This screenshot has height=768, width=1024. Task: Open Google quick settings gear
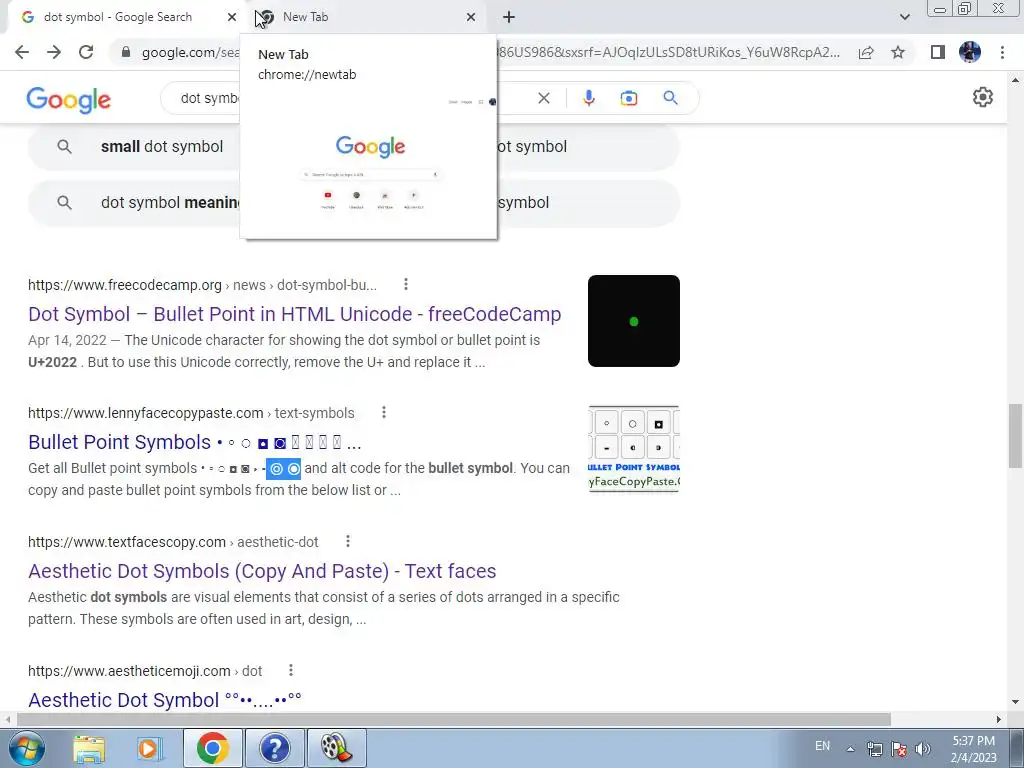click(983, 97)
